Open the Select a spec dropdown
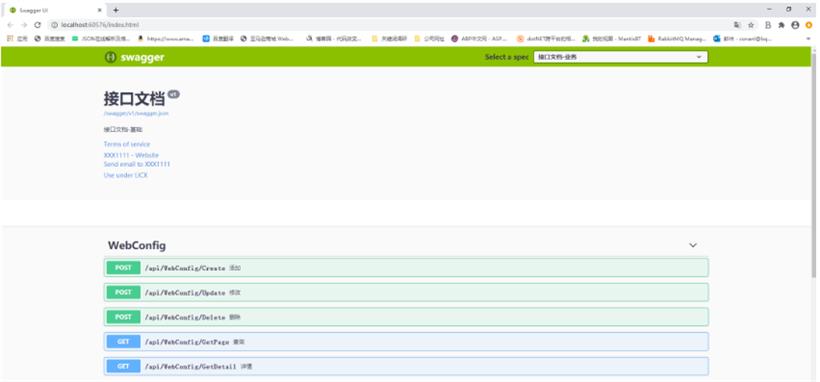The width and height of the screenshot is (820, 382). pos(620,57)
